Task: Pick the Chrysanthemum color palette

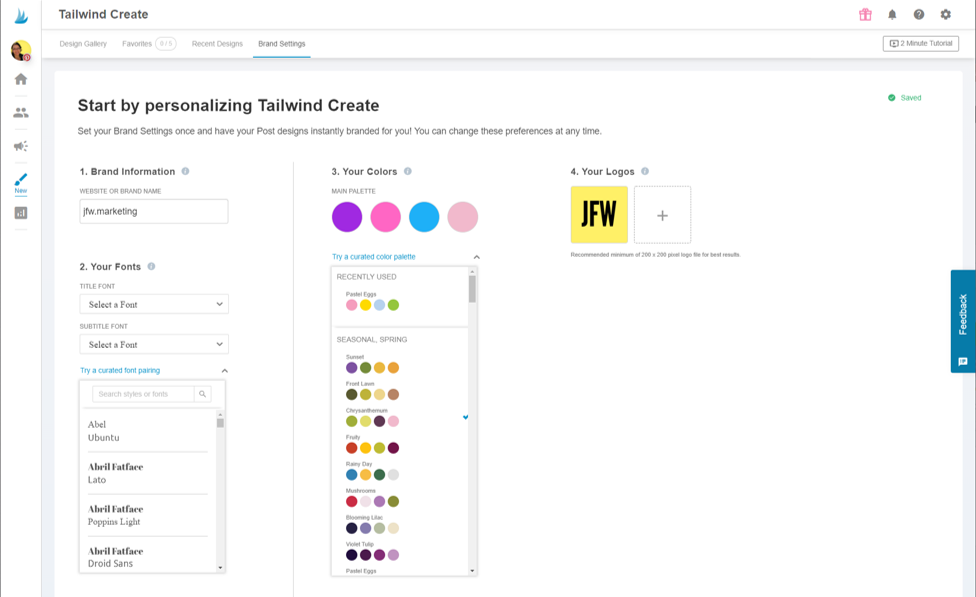Action: 372,417
